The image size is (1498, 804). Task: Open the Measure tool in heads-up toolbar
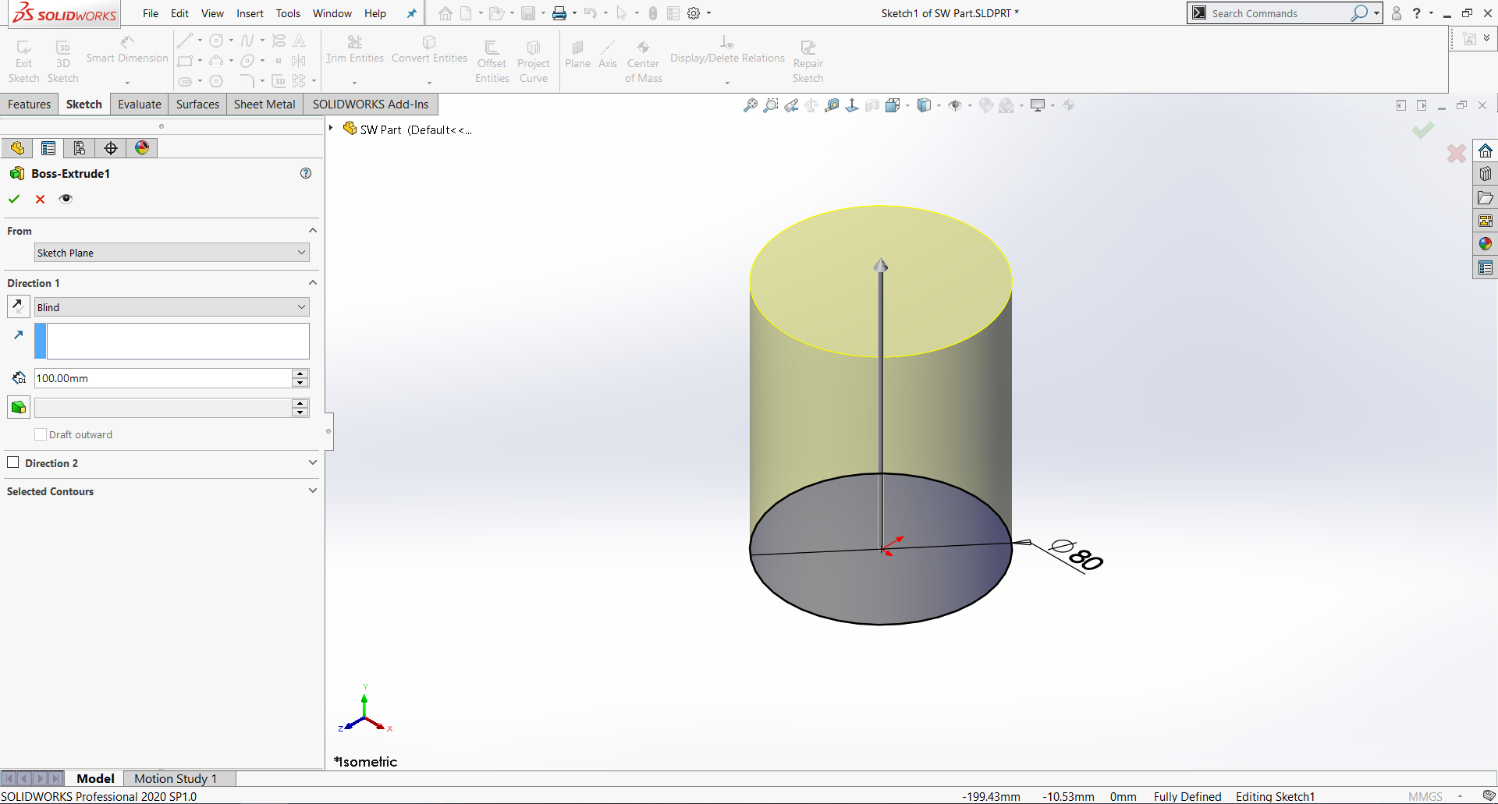click(831, 104)
